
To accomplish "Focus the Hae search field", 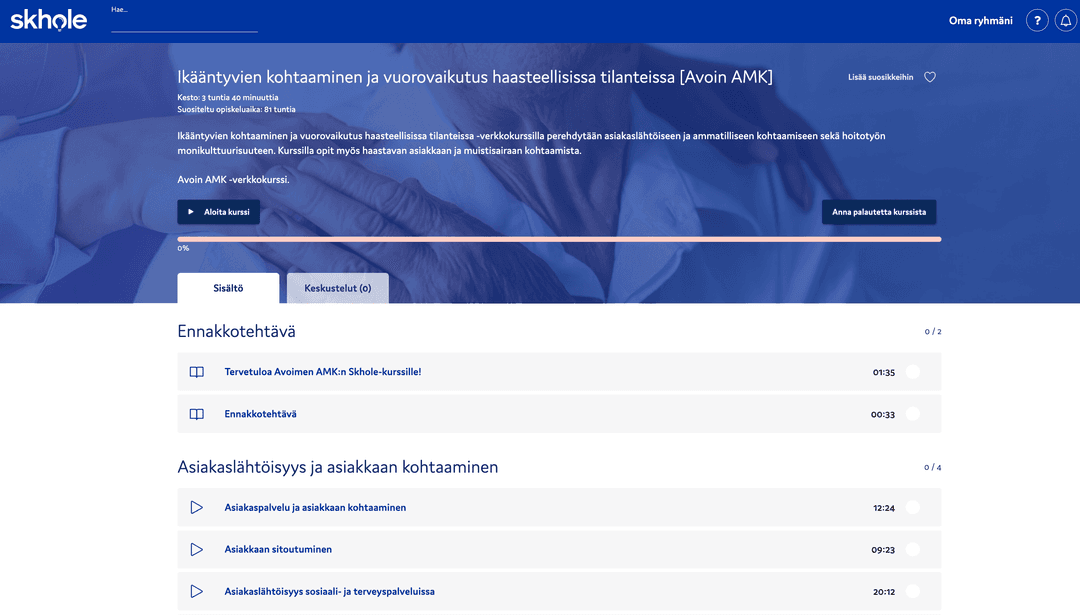I will click(184, 23).
